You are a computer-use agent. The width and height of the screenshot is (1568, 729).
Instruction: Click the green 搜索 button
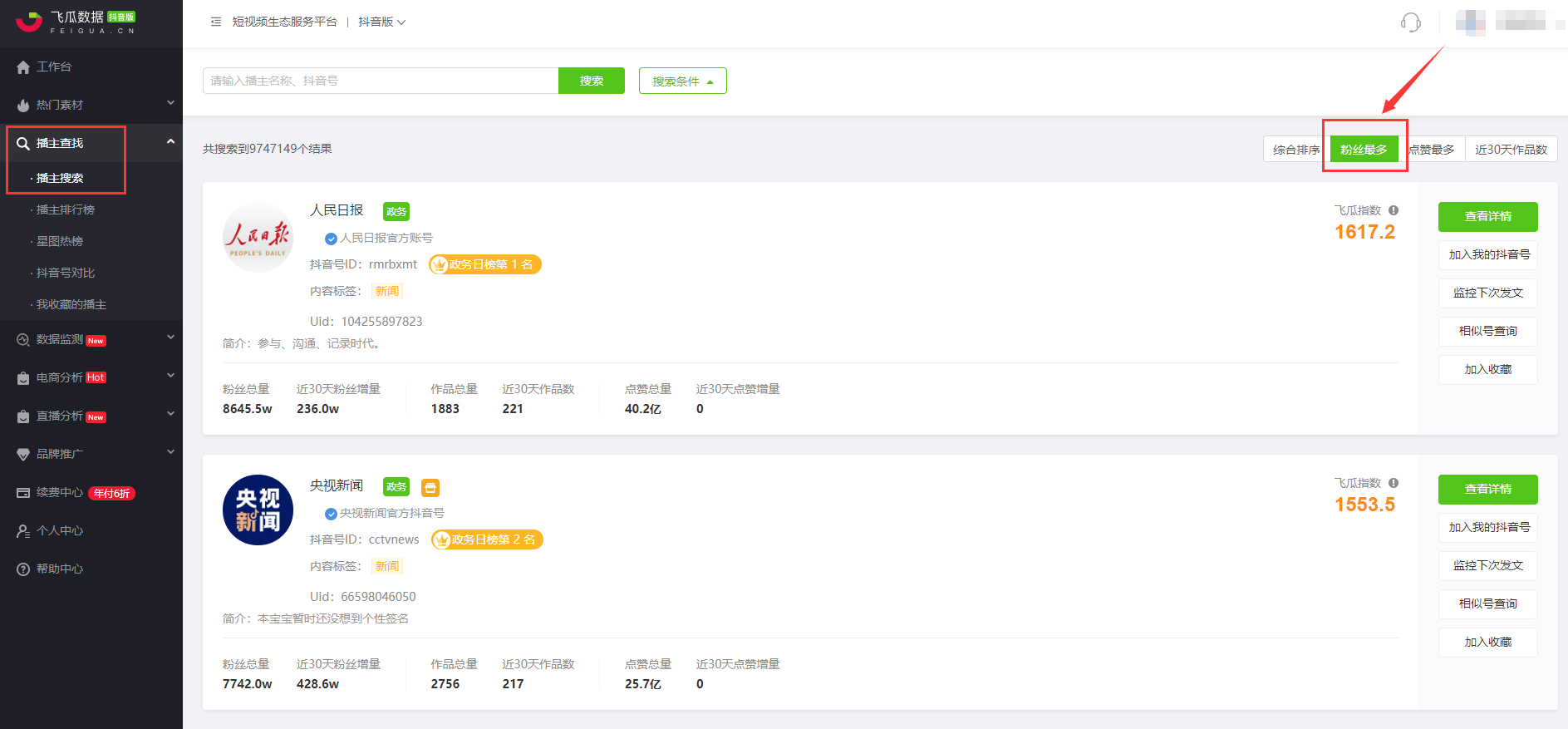click(592, 81)
